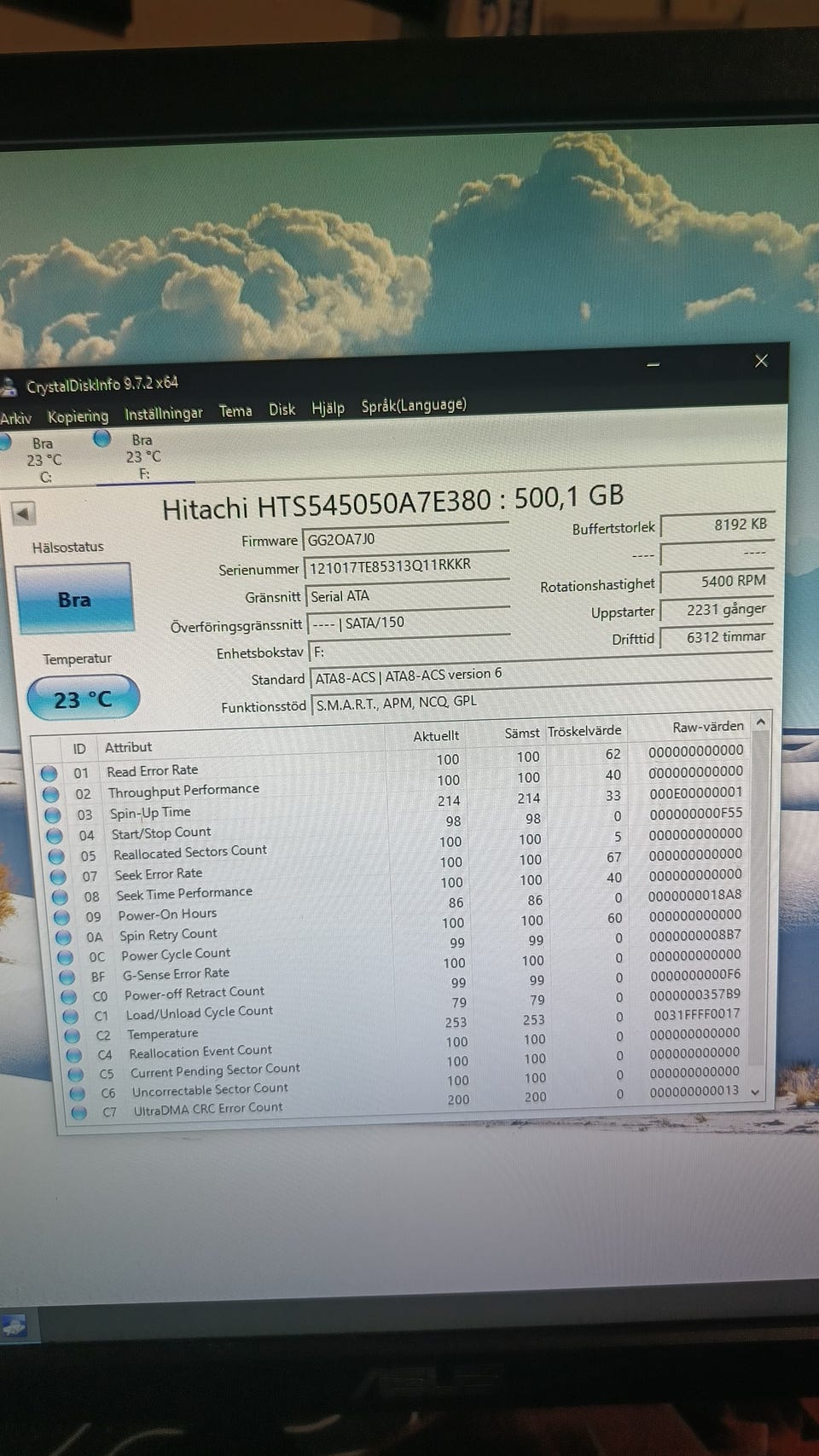Open the Språk(Language) menu
Viewport: 819px width, 1456px height.
point(414,405)
